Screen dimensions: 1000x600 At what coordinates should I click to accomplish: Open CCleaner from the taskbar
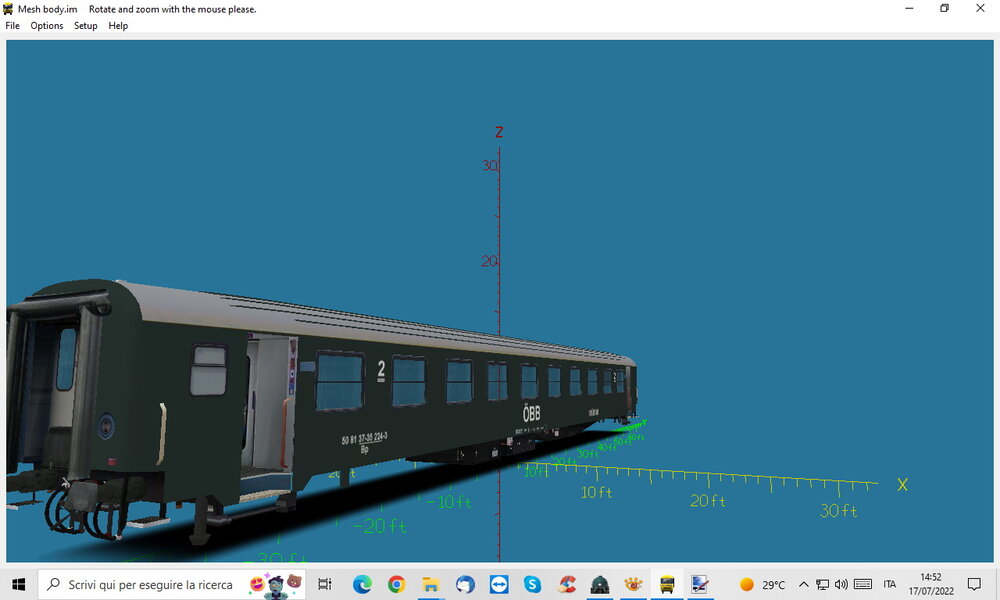[x=567, y=584]
